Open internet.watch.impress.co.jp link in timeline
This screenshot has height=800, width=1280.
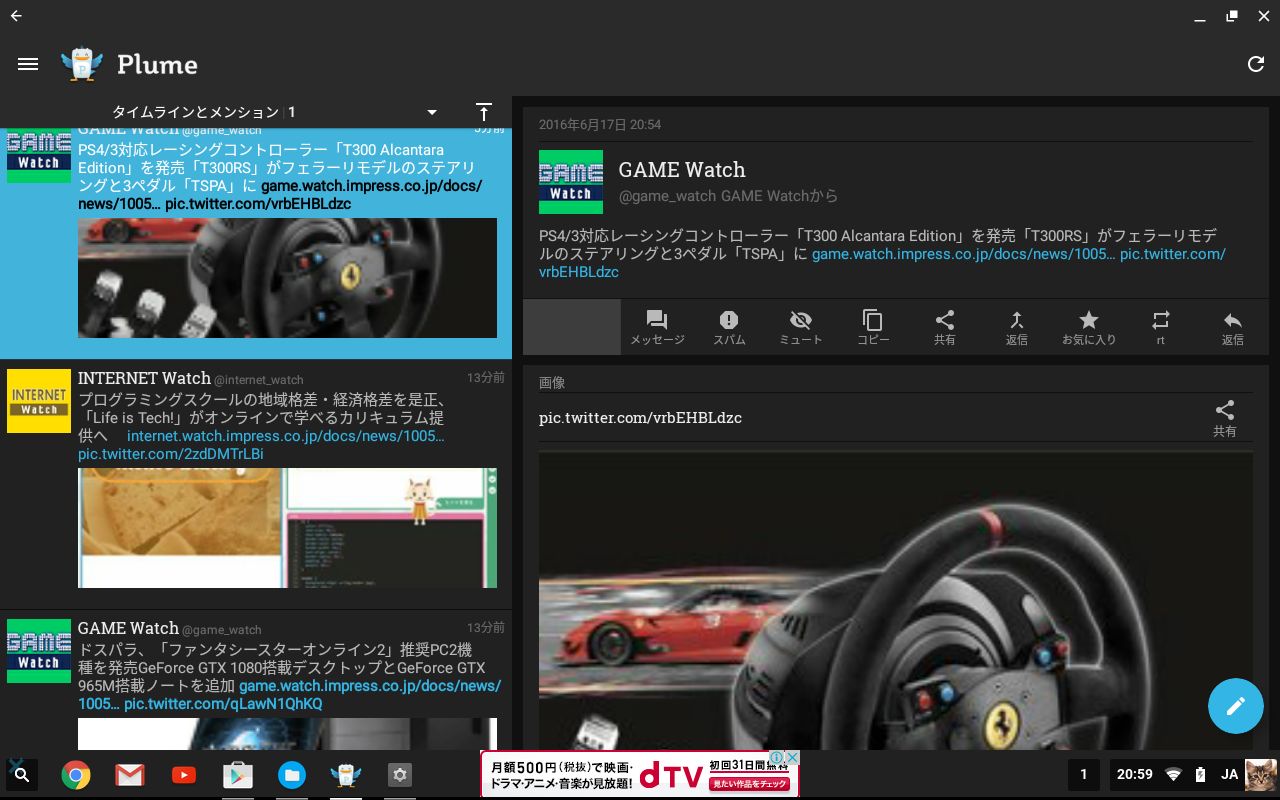coord(286,436)
